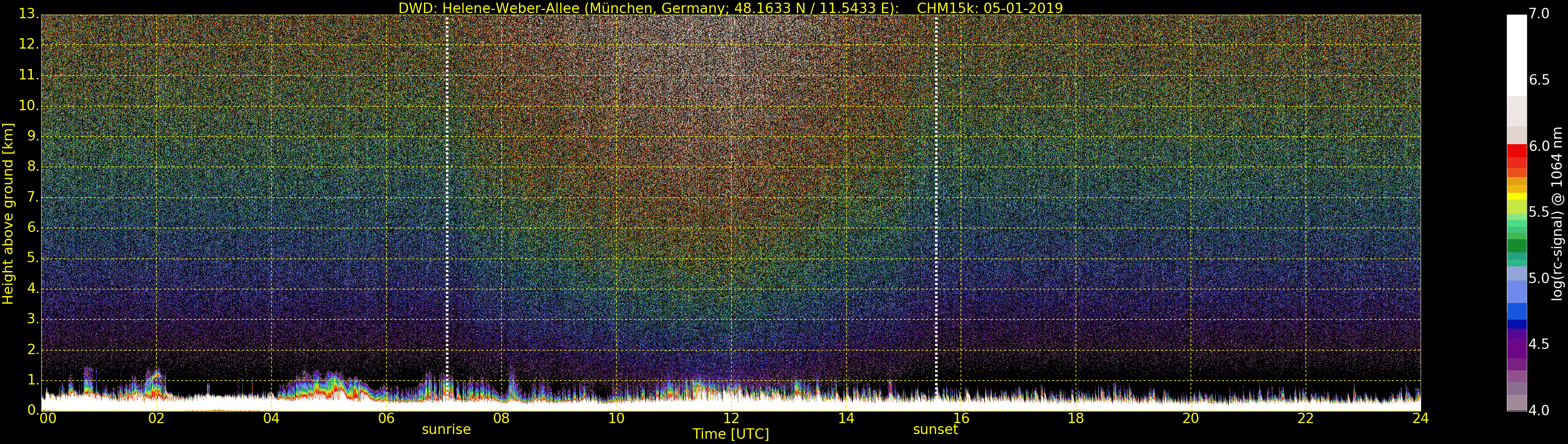Click the 'CHM15k: 05-01-2019' text in the title
1568x444 pixels.
(x=990, y=8)
